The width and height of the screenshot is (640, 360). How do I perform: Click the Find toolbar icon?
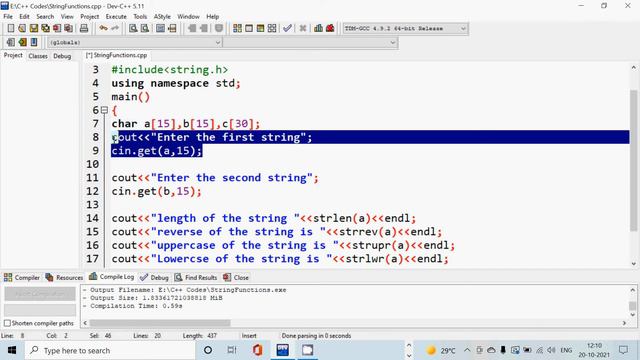pos(133,28)
